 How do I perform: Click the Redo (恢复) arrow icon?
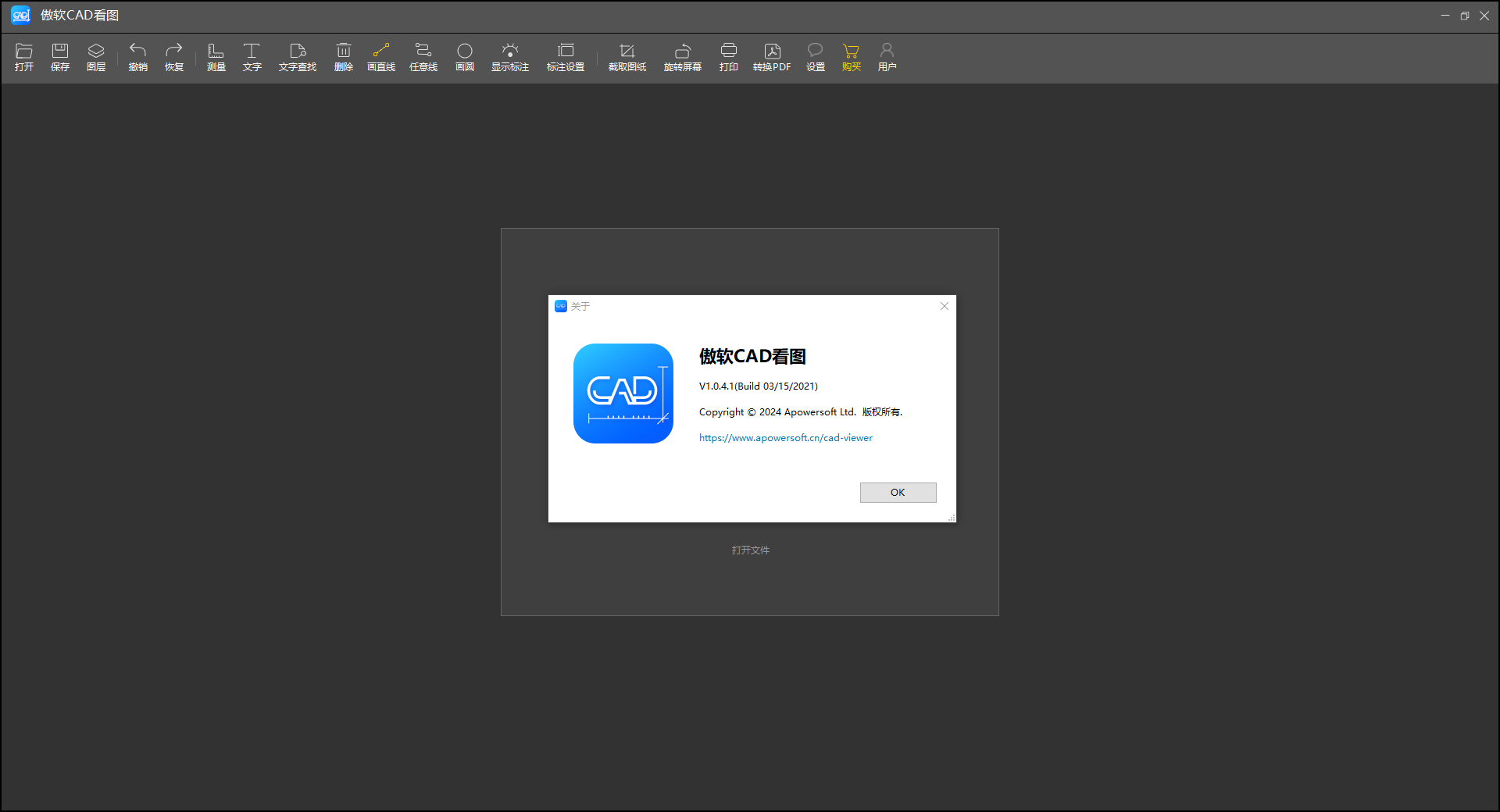pyautogui.click(x=174, y=52)
